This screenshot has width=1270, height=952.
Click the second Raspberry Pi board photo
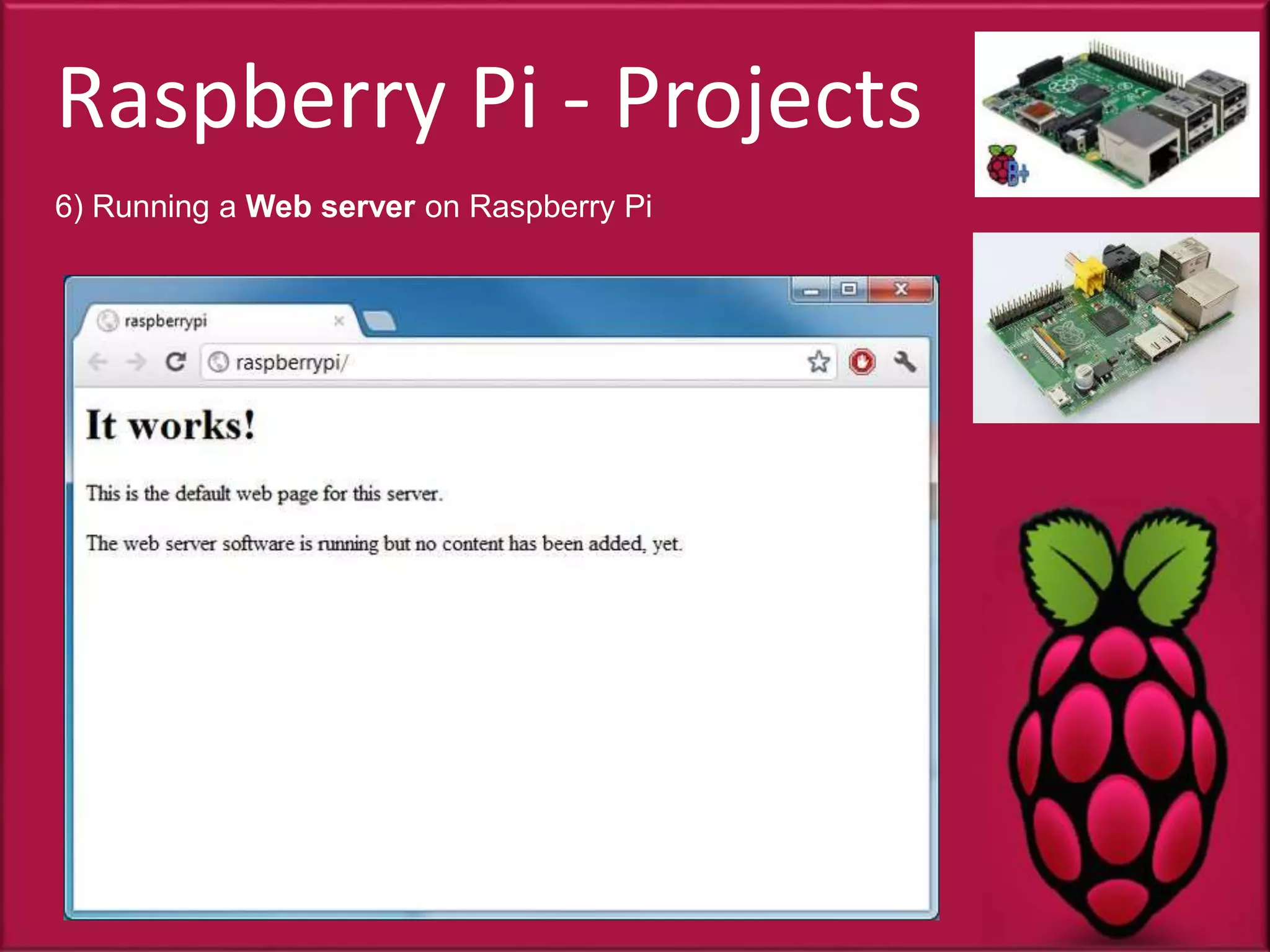pos(1116,328)
